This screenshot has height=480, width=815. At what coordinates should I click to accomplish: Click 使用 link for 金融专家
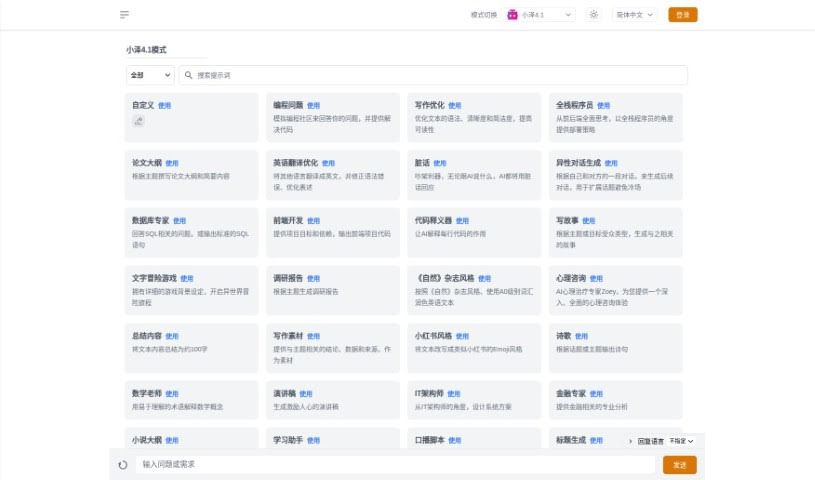[596, 394]
